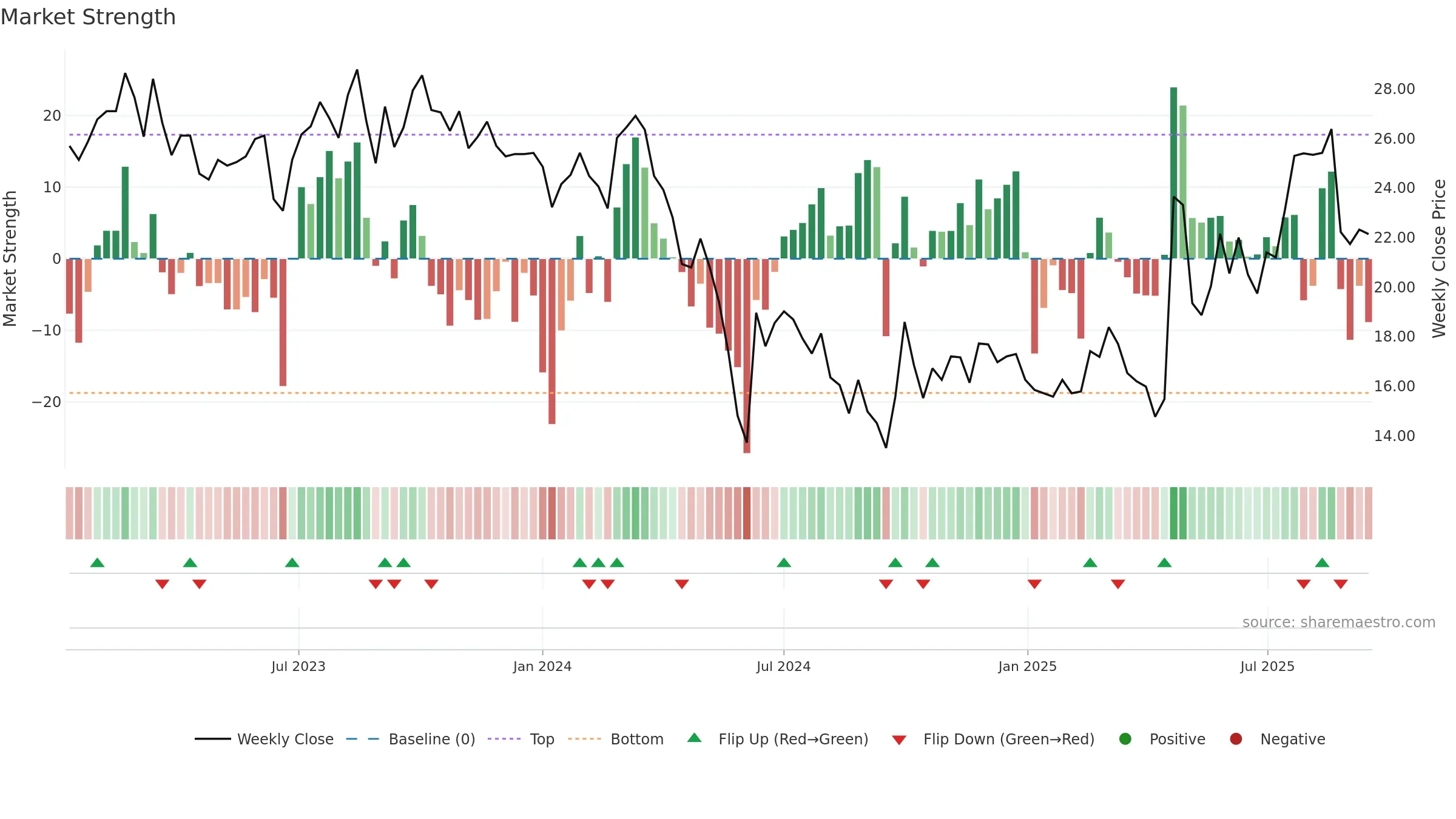
Task: Click the Negative legend label
Action: pyautogui.click(x=1292, y=739)
